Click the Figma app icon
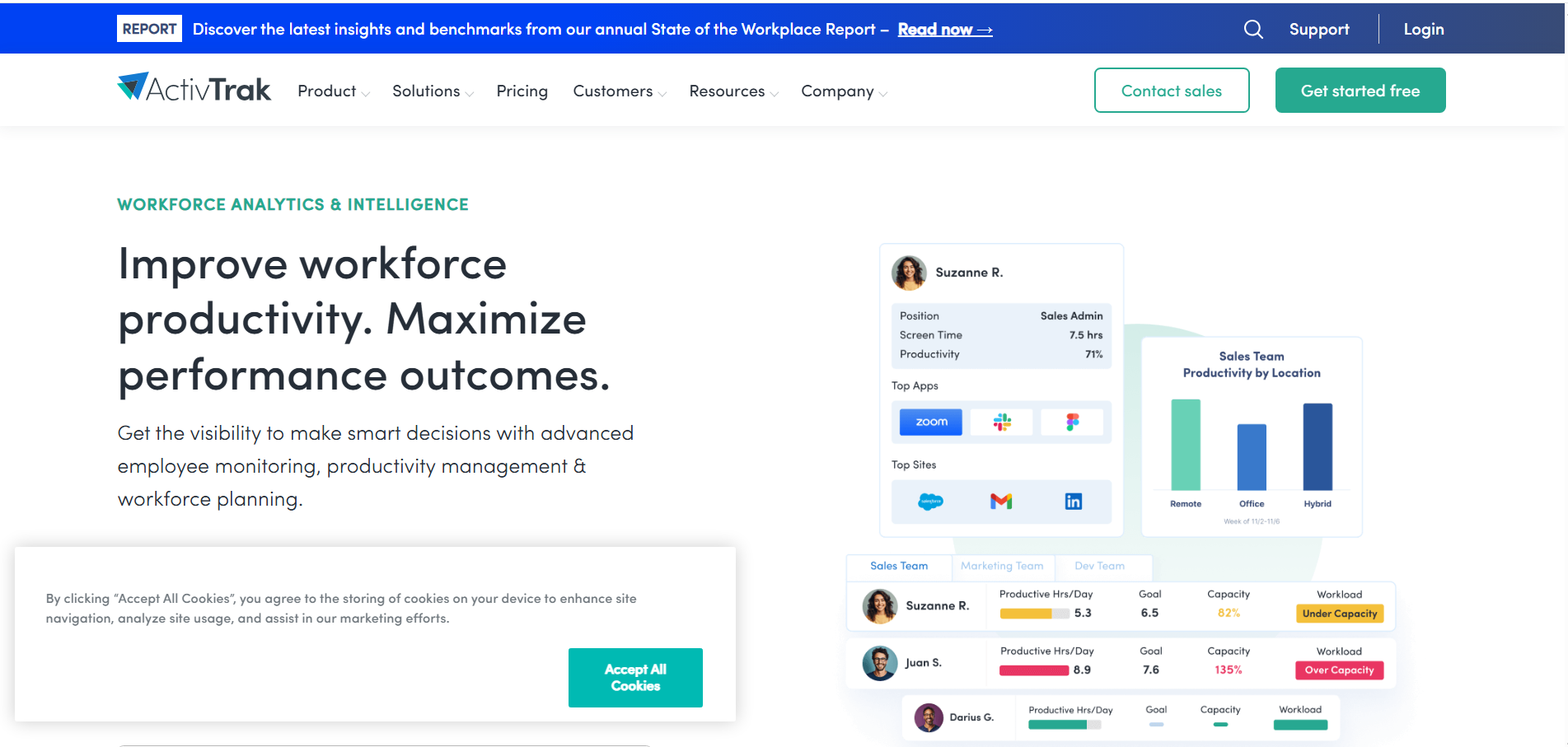This screenshot has height=747, width=1568. [x=1072, y=422]
